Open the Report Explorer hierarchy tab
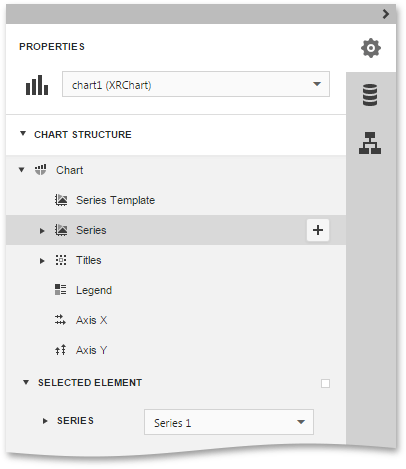Screen dimensions: 406x469 370,143
